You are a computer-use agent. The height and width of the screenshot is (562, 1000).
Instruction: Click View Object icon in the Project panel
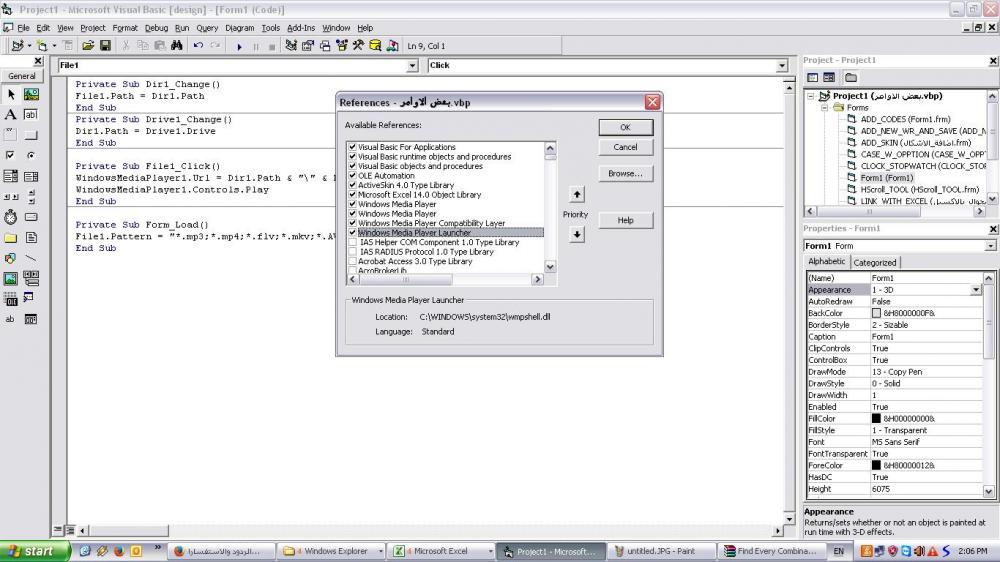[829, 78]
